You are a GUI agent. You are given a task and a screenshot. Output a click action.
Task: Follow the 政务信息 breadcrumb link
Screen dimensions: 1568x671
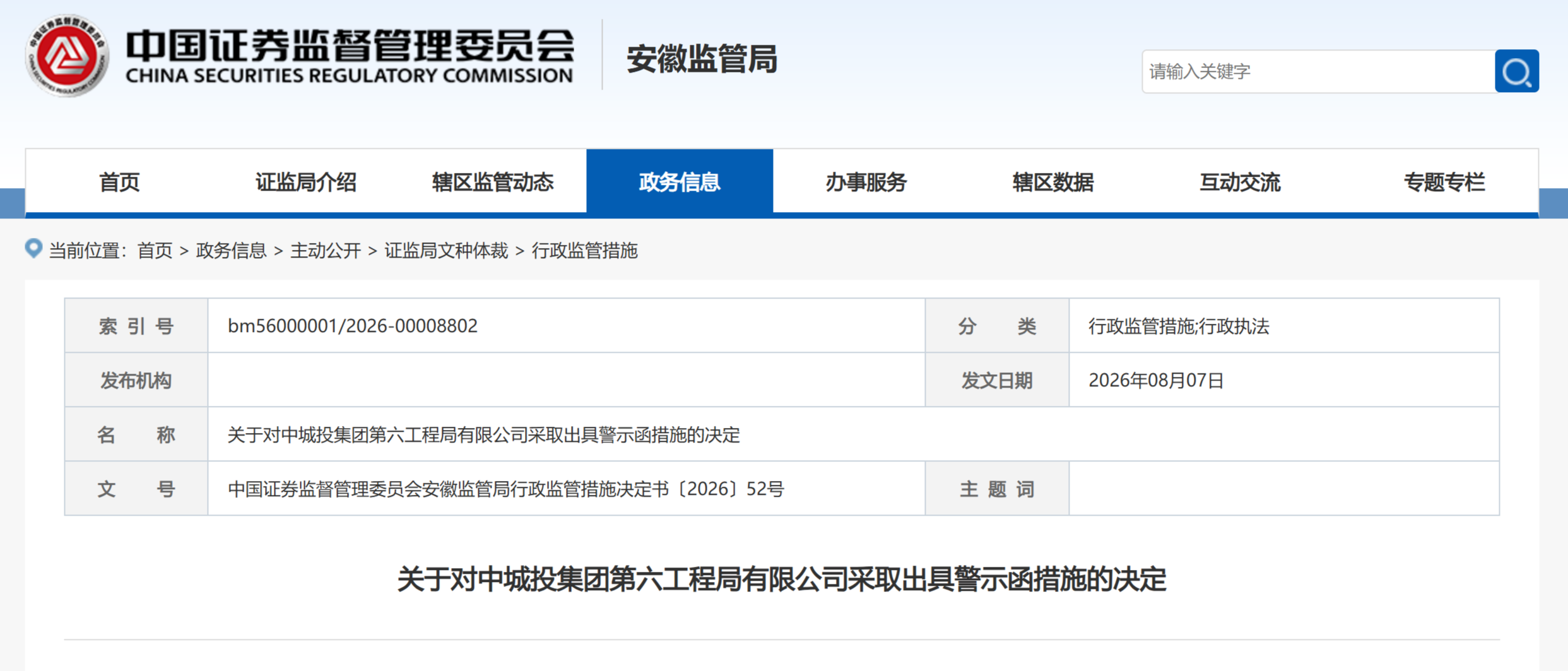(231, 251)
